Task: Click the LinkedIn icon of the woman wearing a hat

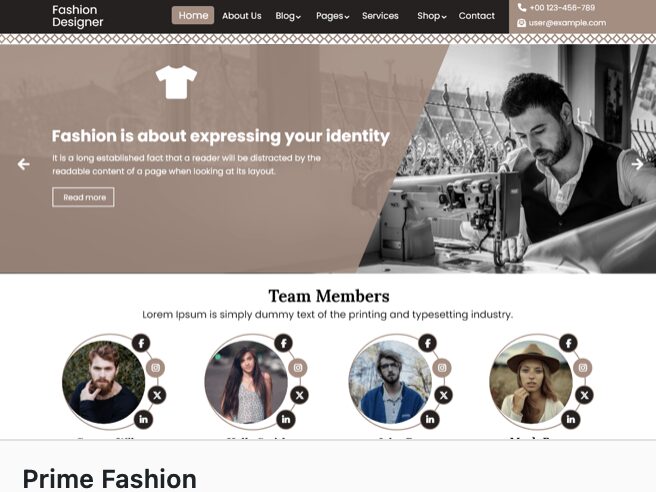Action: pyautogui.click(x=571, y=419)
